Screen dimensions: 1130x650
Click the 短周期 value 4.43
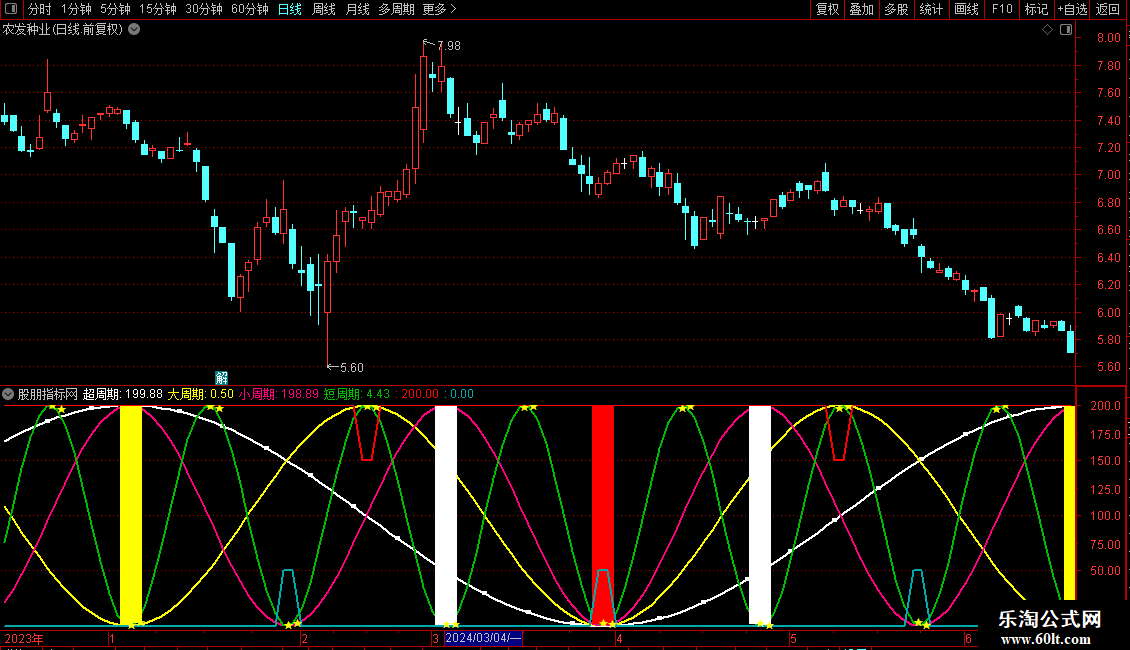378,394
